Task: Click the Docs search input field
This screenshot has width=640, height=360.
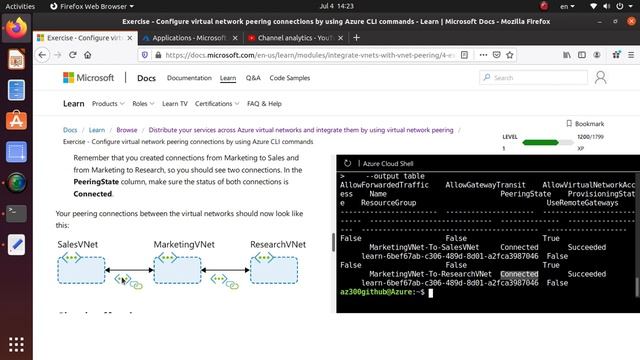Action: click(533, 78)
